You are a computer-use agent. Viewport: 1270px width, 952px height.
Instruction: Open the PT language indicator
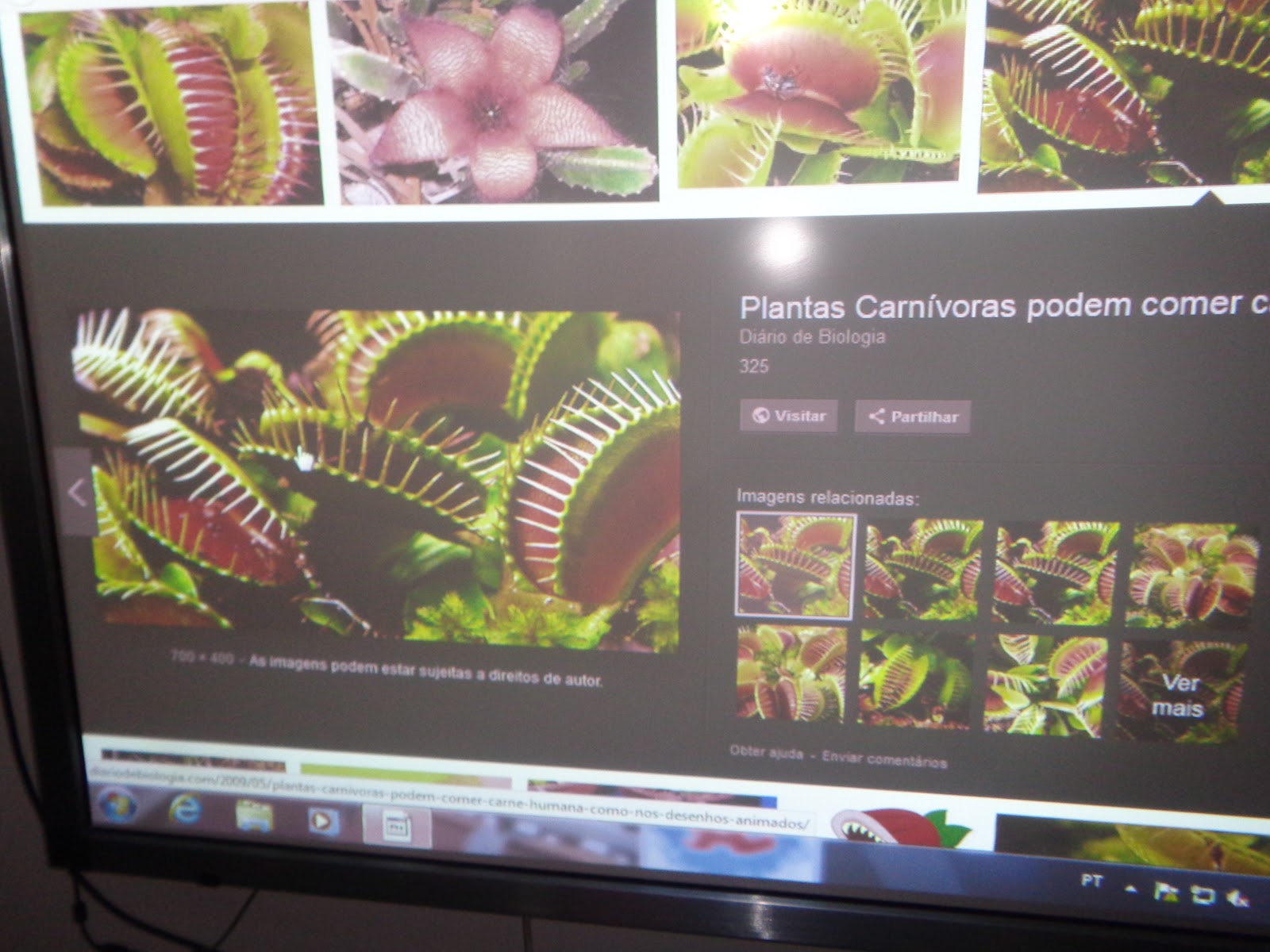pyautogui.click(x=1091, y=881)
